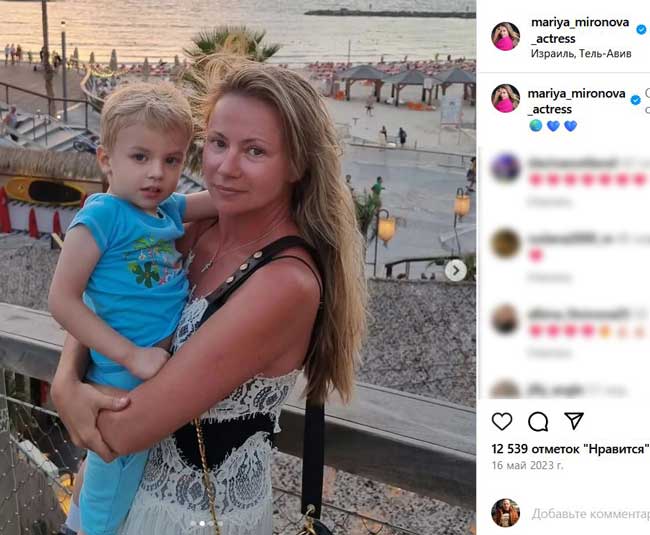
Task: Click the 16 май 2023 г. date
Action: [527, 465]
